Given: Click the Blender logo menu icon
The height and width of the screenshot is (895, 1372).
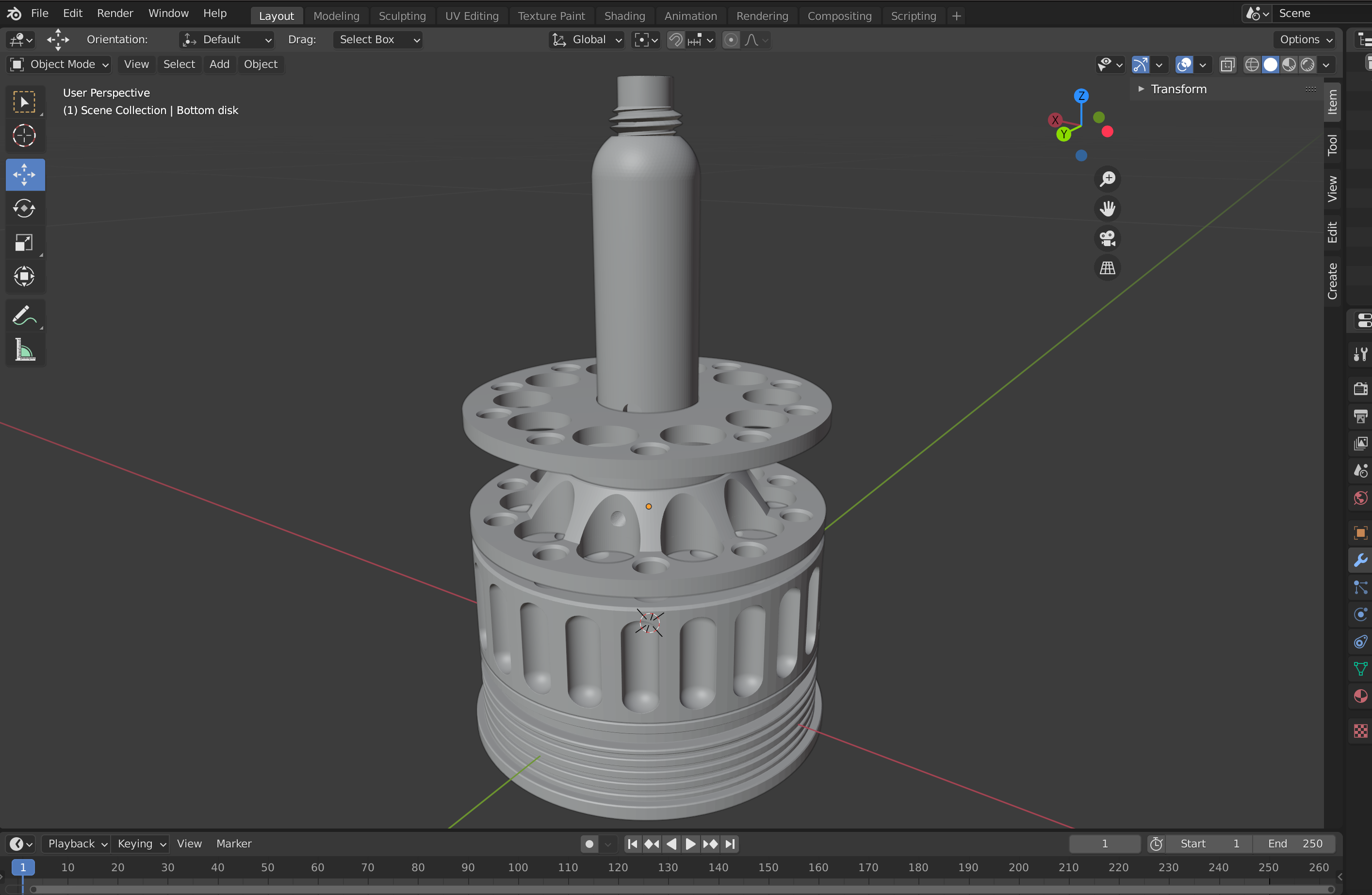Looking at the screenshot, I should (x=14, y=13).
